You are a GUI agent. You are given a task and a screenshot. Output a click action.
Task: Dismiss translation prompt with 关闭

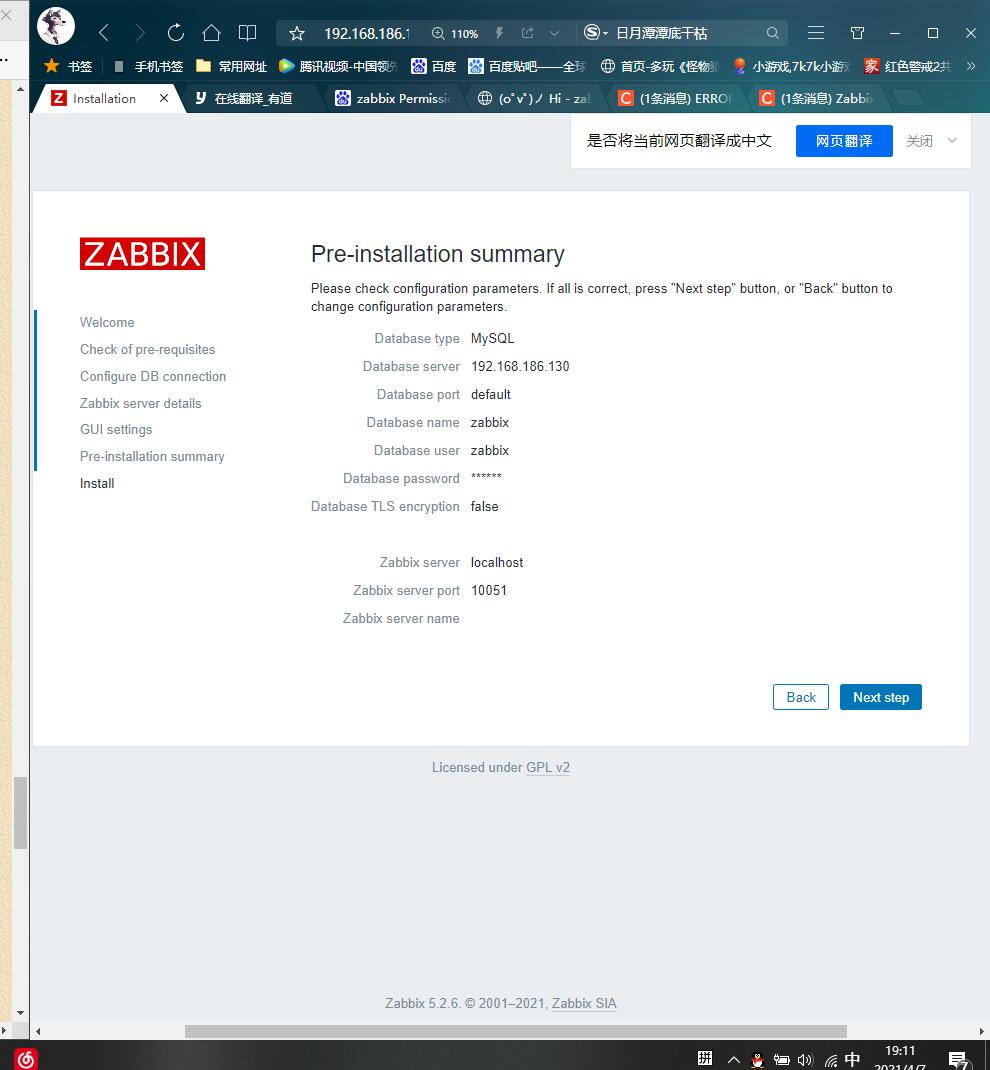[919, 141]
